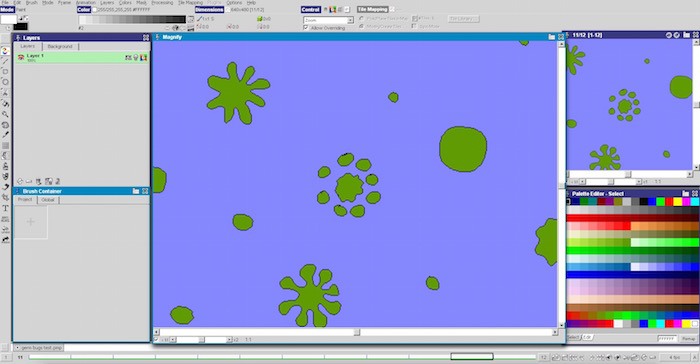Click the highlighted frame marker in timeline
Screen dimensions: 700x364
click(x=472, y=356)
